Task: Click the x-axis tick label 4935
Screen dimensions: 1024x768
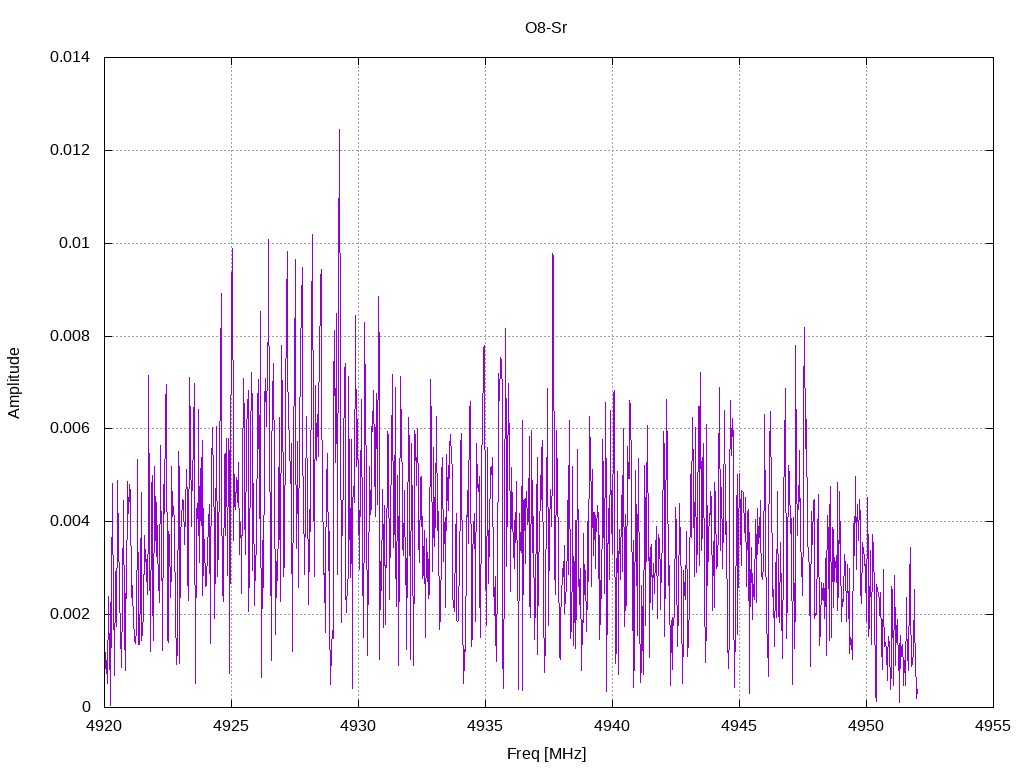Action: (485, 726)
